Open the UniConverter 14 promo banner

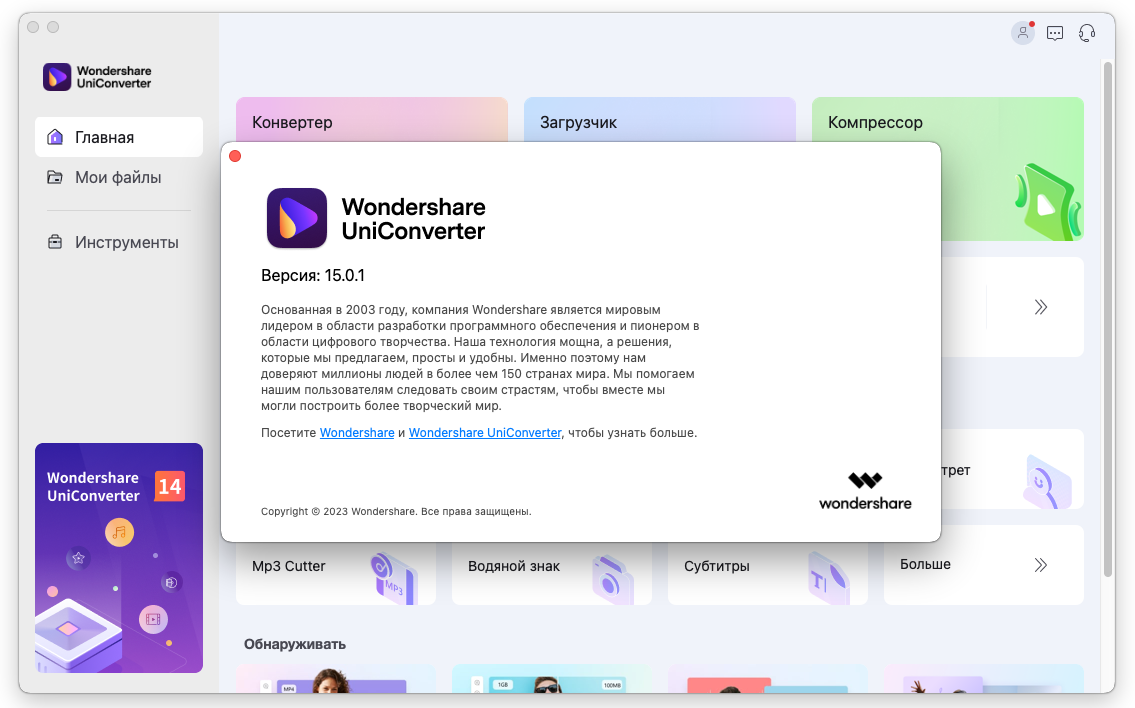[x=119, y=557]
